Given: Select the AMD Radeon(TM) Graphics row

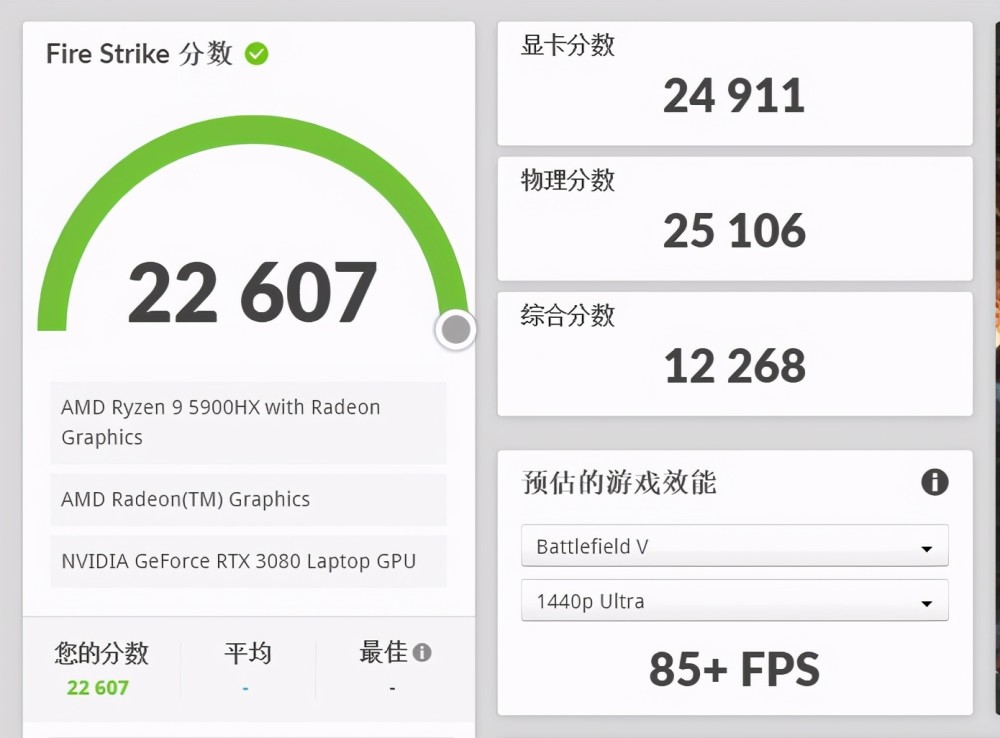Looking at the screenshot, I should click(x=248, y=499).
